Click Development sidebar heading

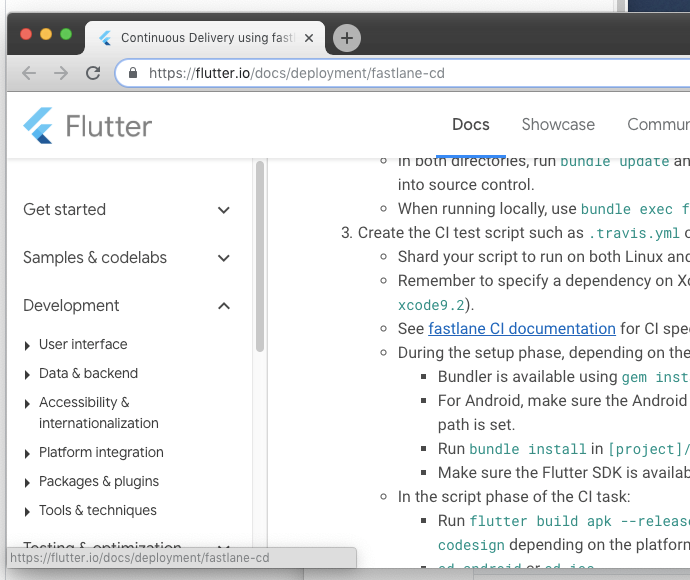(x=71, y=305)
